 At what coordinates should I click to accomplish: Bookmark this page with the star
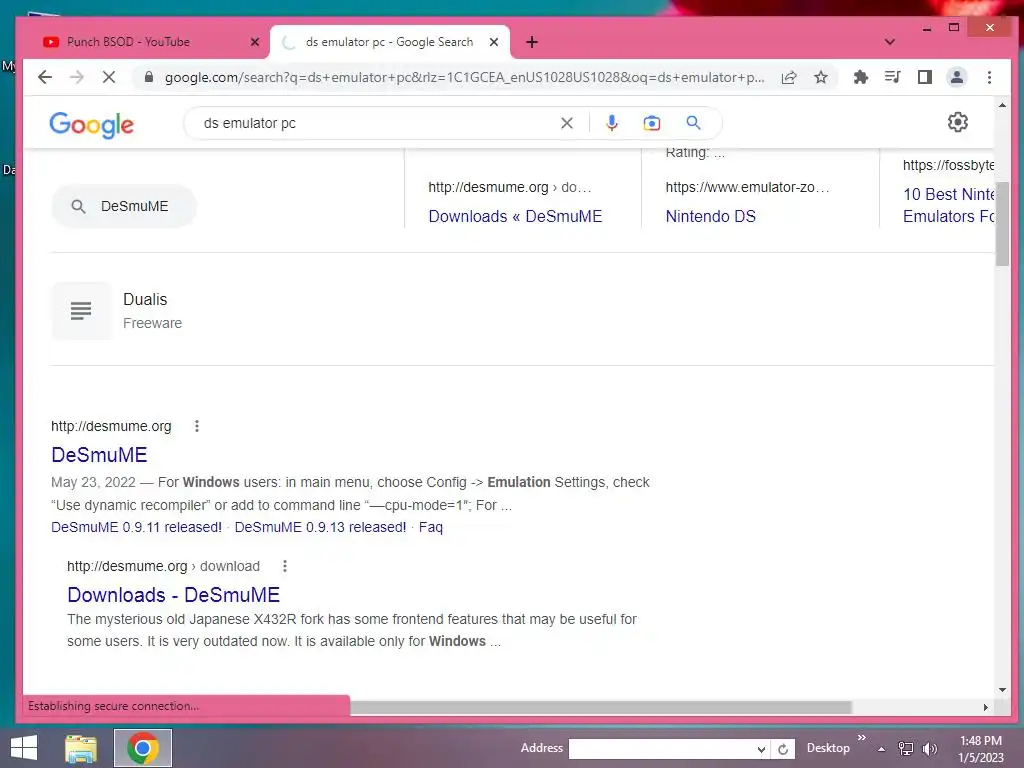click(x=821, y=77)
